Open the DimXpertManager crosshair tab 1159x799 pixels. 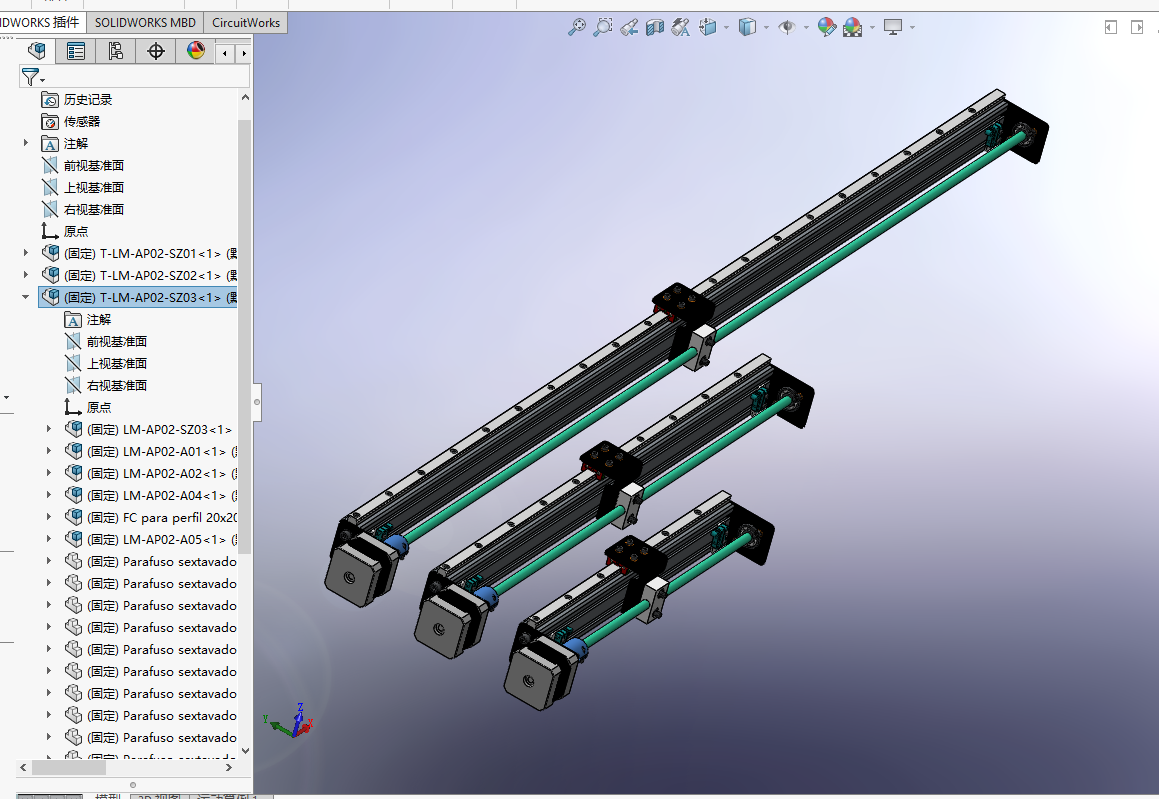click(x=156, y=51)
